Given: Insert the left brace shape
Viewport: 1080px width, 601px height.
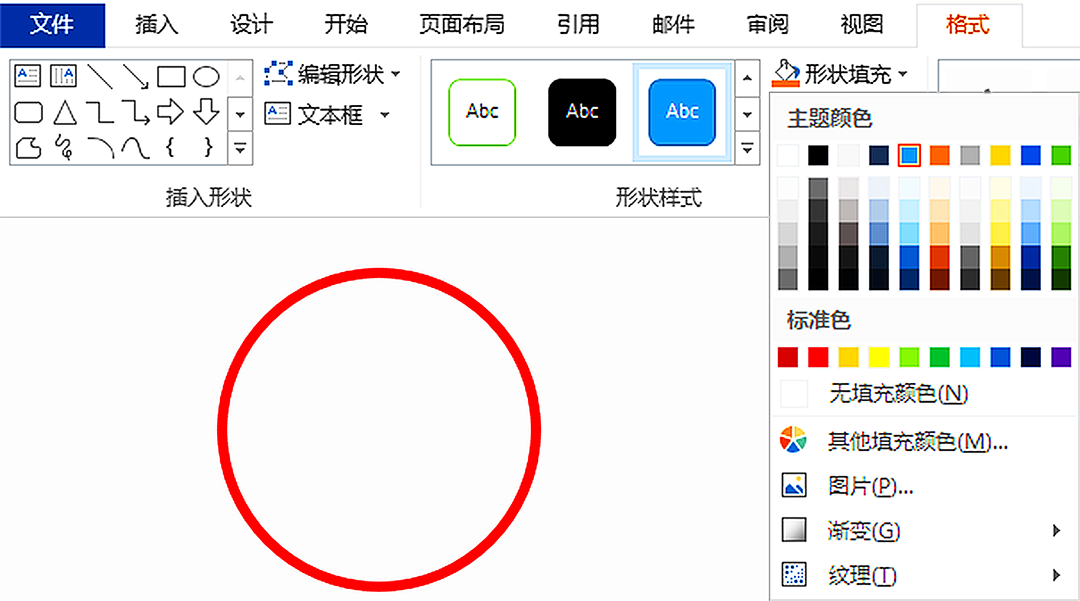Looking at the screenshot, I should [170, 147].
